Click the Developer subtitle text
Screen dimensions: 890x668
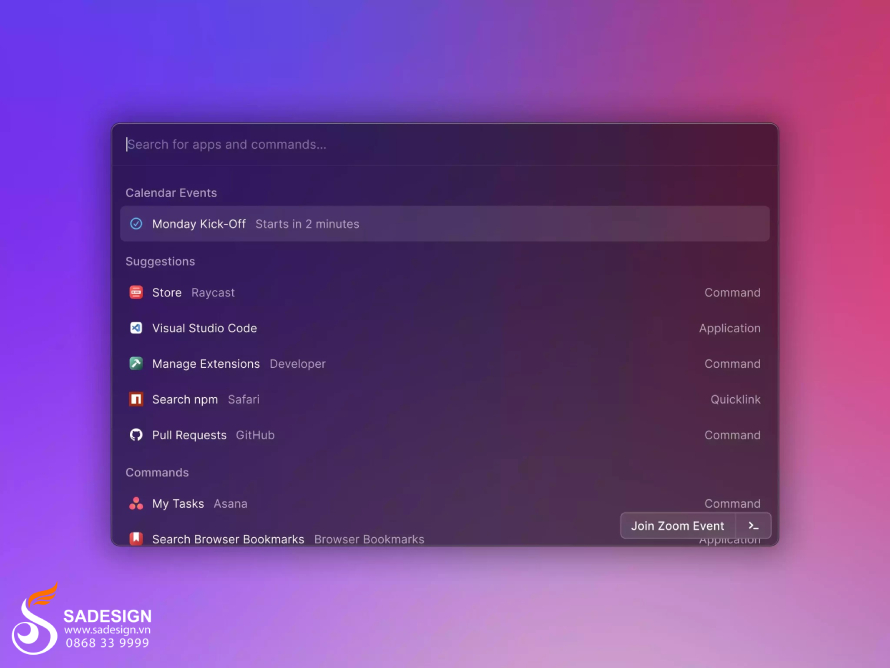[x=297, y=364]
